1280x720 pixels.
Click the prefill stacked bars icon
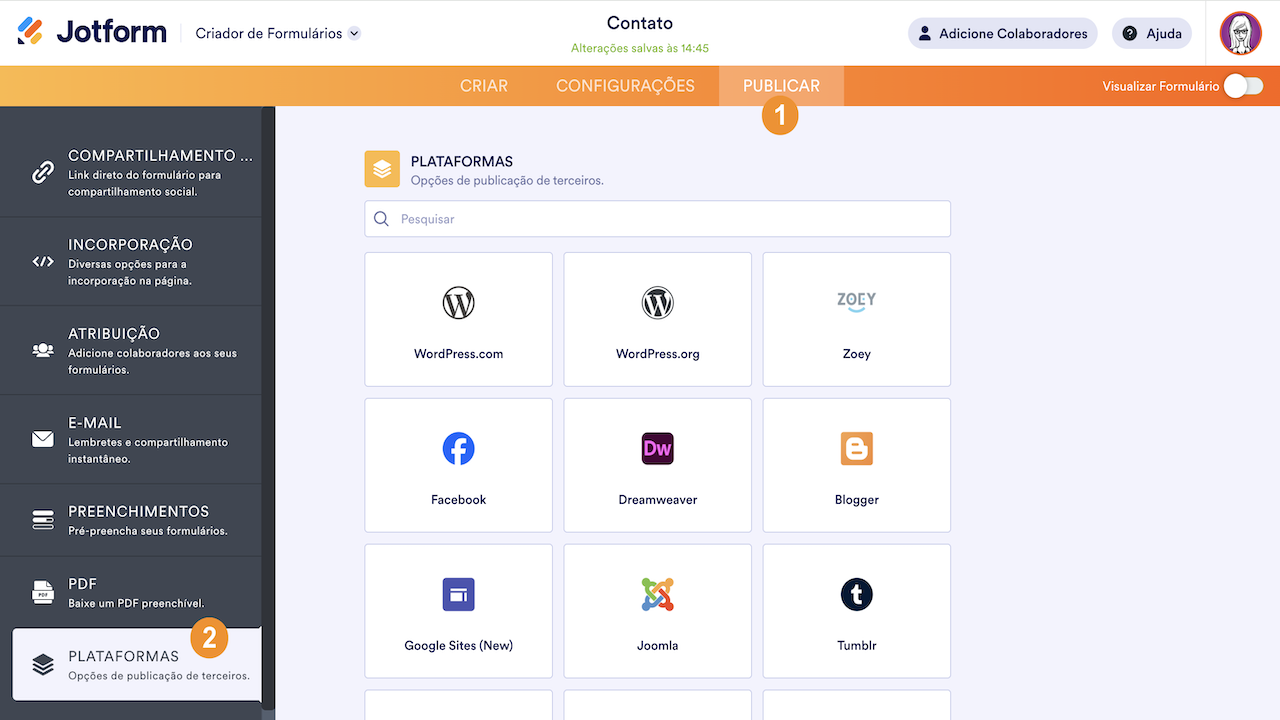[x=43, y=520]
